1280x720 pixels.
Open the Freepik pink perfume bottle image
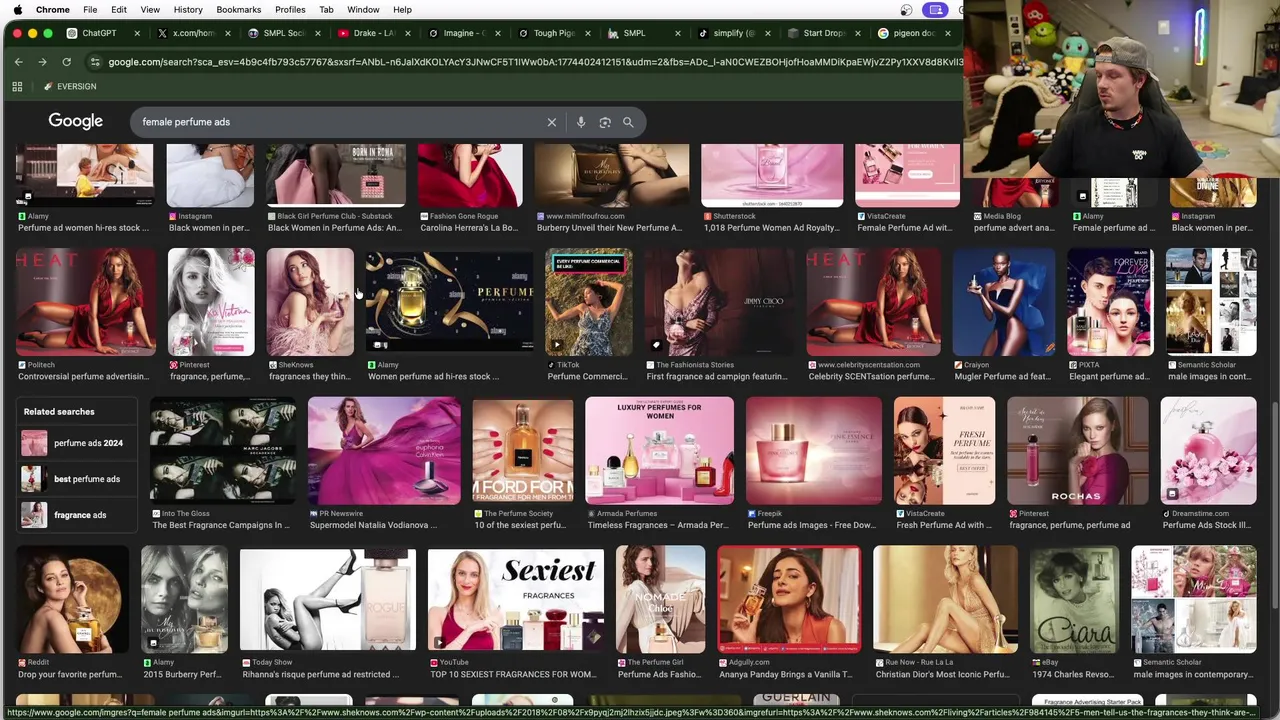pos(814,450)
